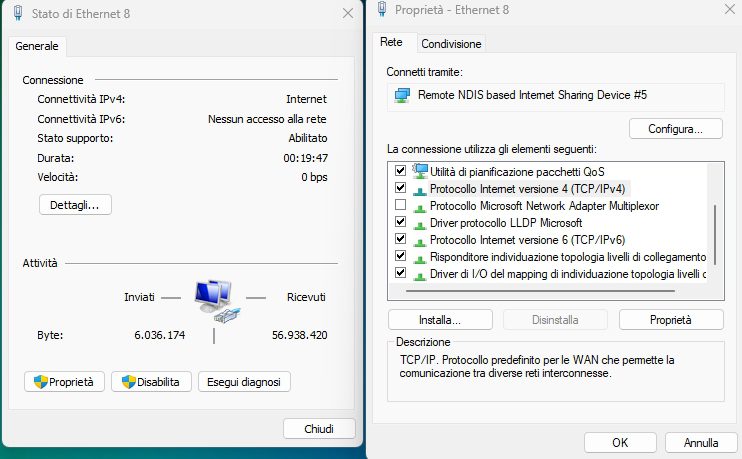Click the received bytes value 56.938.420
The height and width of the screenshot is (459, 742).
click(300, 335)
